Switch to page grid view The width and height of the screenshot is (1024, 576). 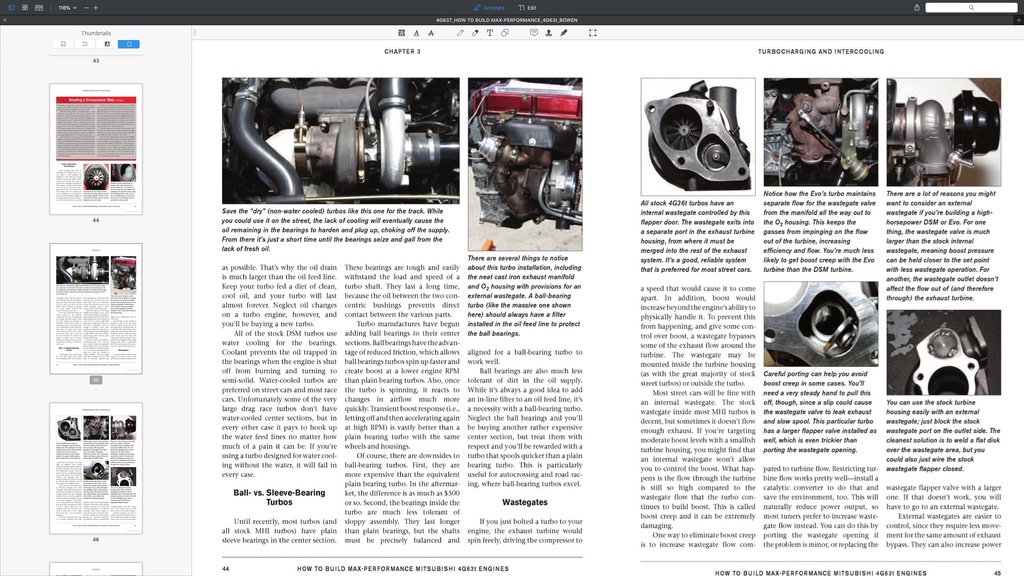(x=25, y=8)
